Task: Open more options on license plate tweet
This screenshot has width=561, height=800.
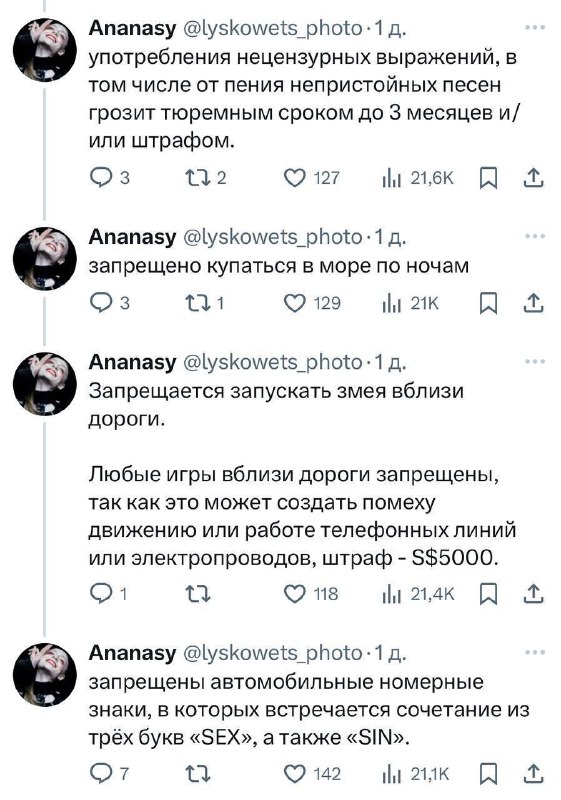Action: 535,652
